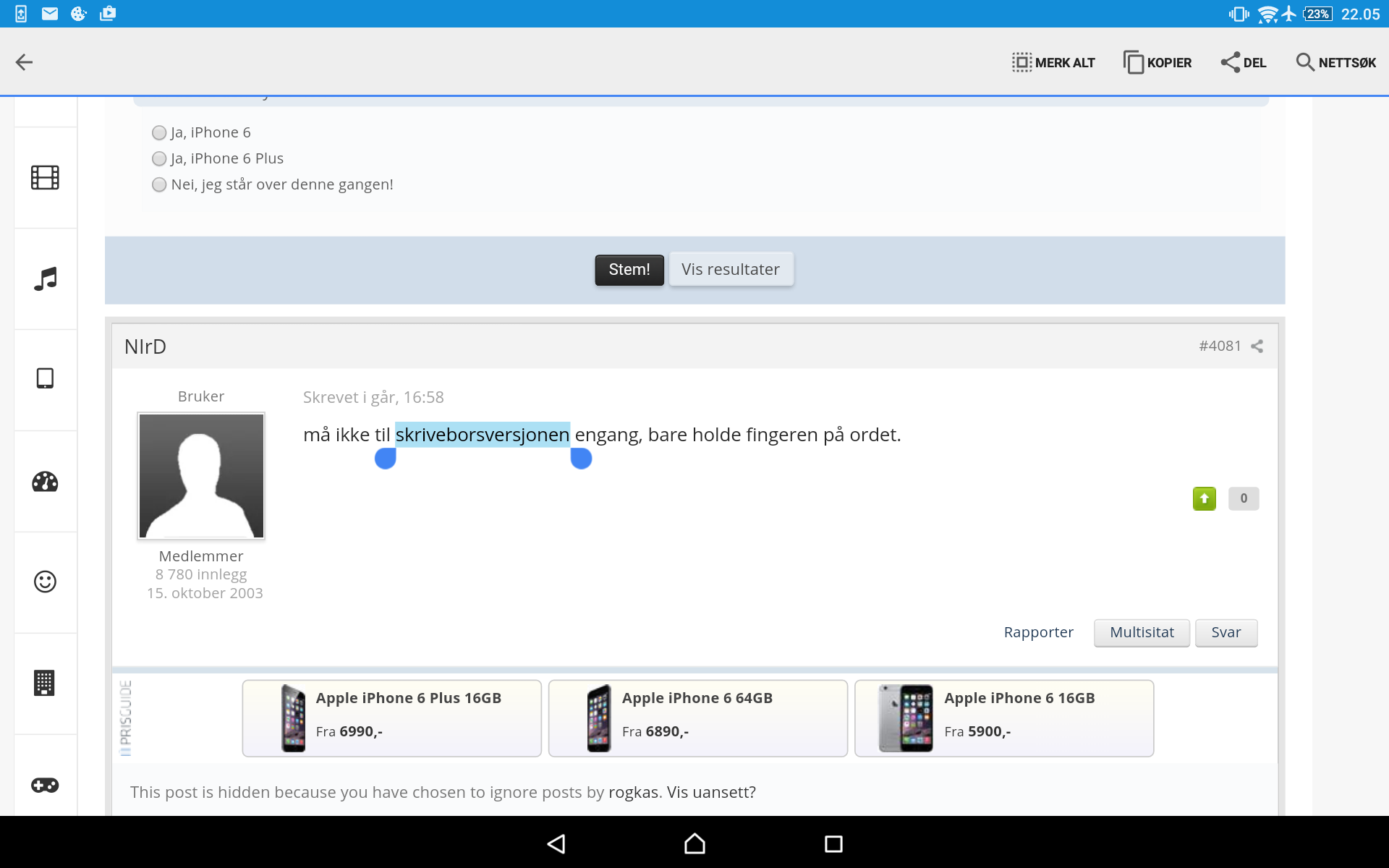Open NIrD's user profile name
The width and height of the screenshot is (1389, 868).
145,346
